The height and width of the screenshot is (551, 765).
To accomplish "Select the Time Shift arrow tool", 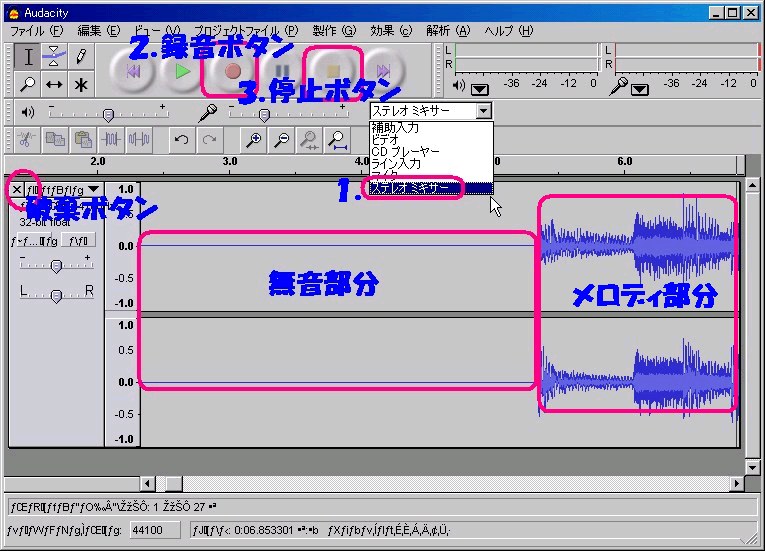I will [x=54, y=84].
